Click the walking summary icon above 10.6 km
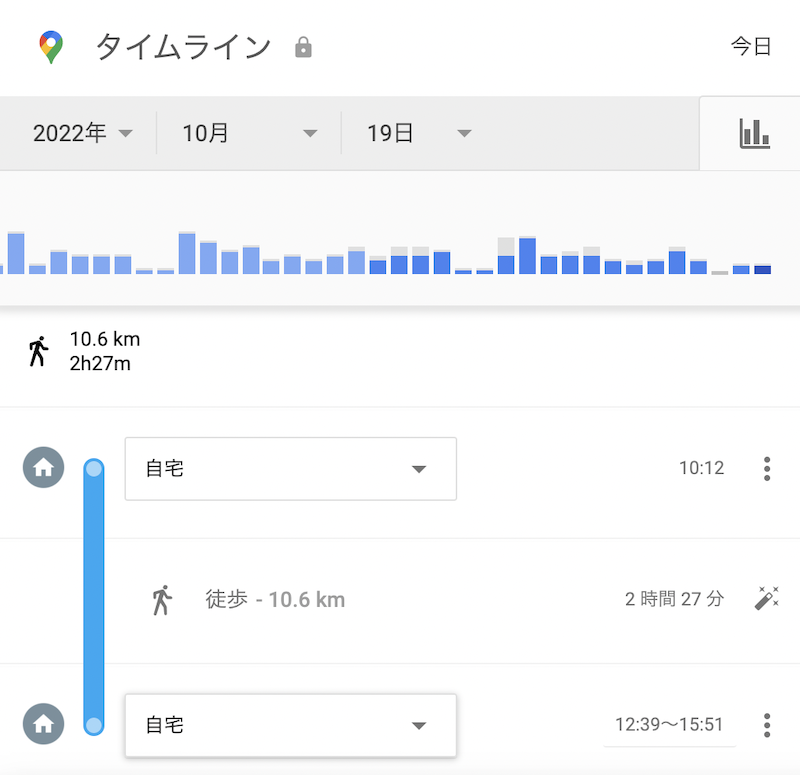The width and height of the screenshot is (800, 775). click(38, 351)
